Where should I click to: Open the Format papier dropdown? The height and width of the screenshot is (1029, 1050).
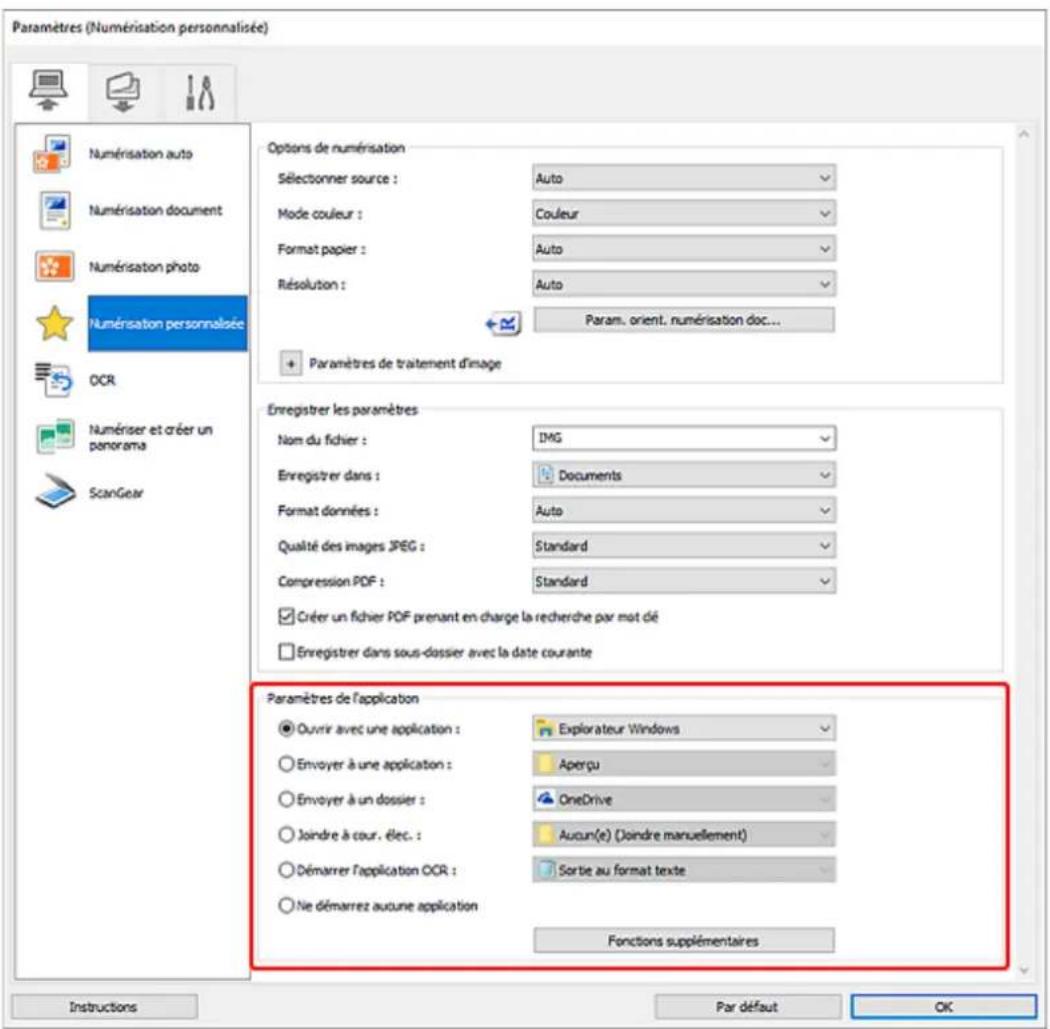tap(684, 249)
